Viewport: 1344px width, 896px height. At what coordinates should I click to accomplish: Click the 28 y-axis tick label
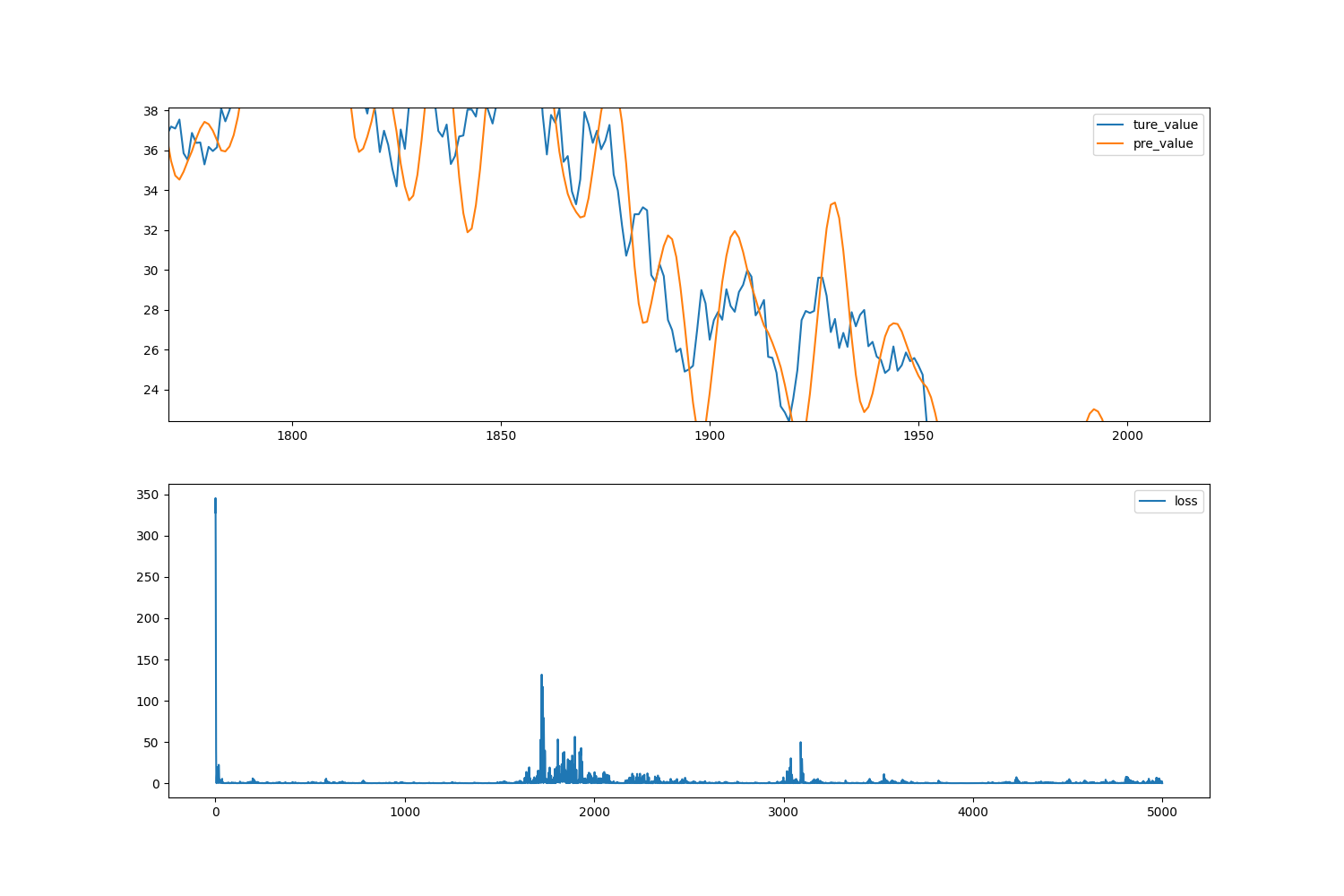click(x=151, y=310)
